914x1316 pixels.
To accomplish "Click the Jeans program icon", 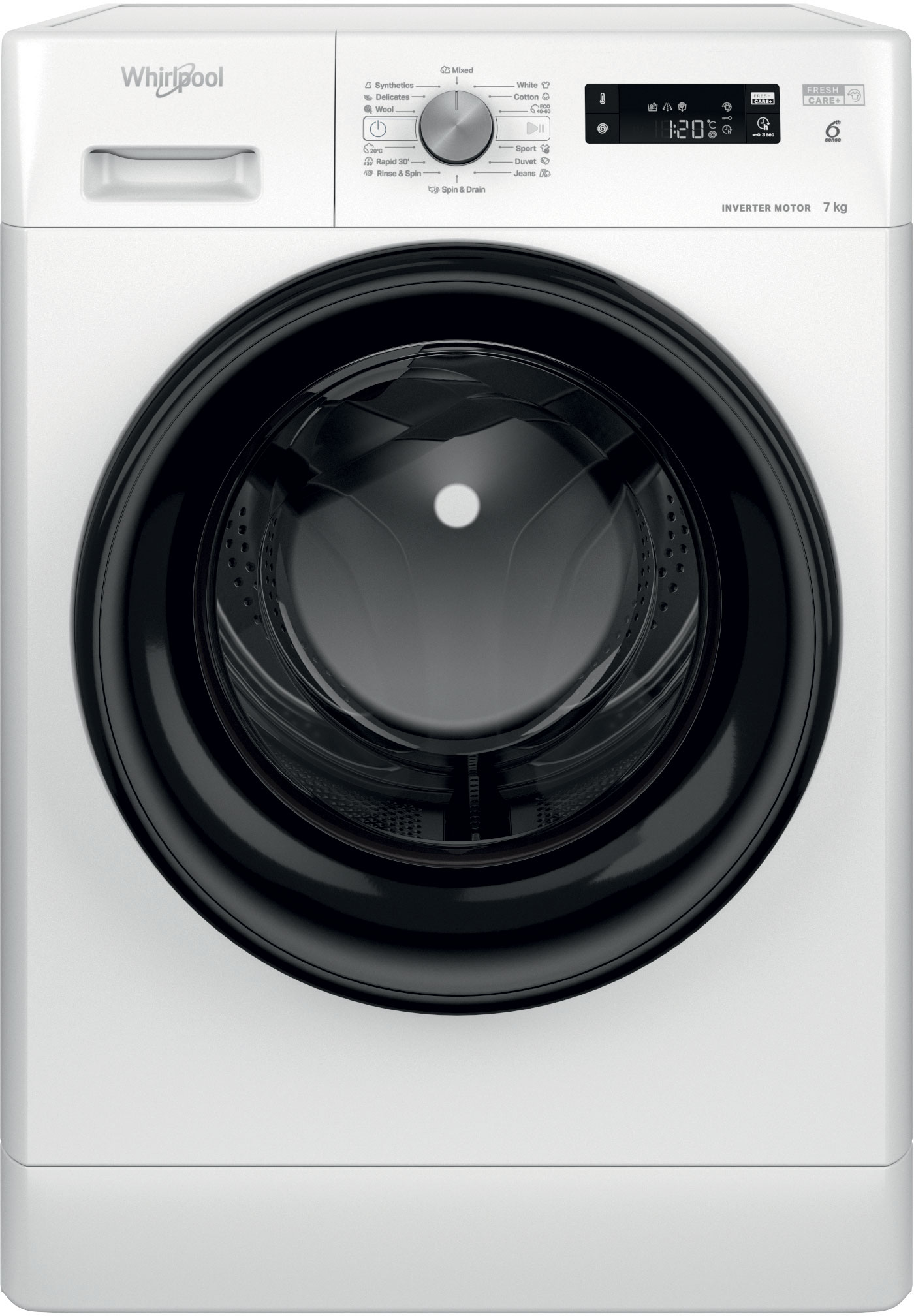I will click(545, 174).
